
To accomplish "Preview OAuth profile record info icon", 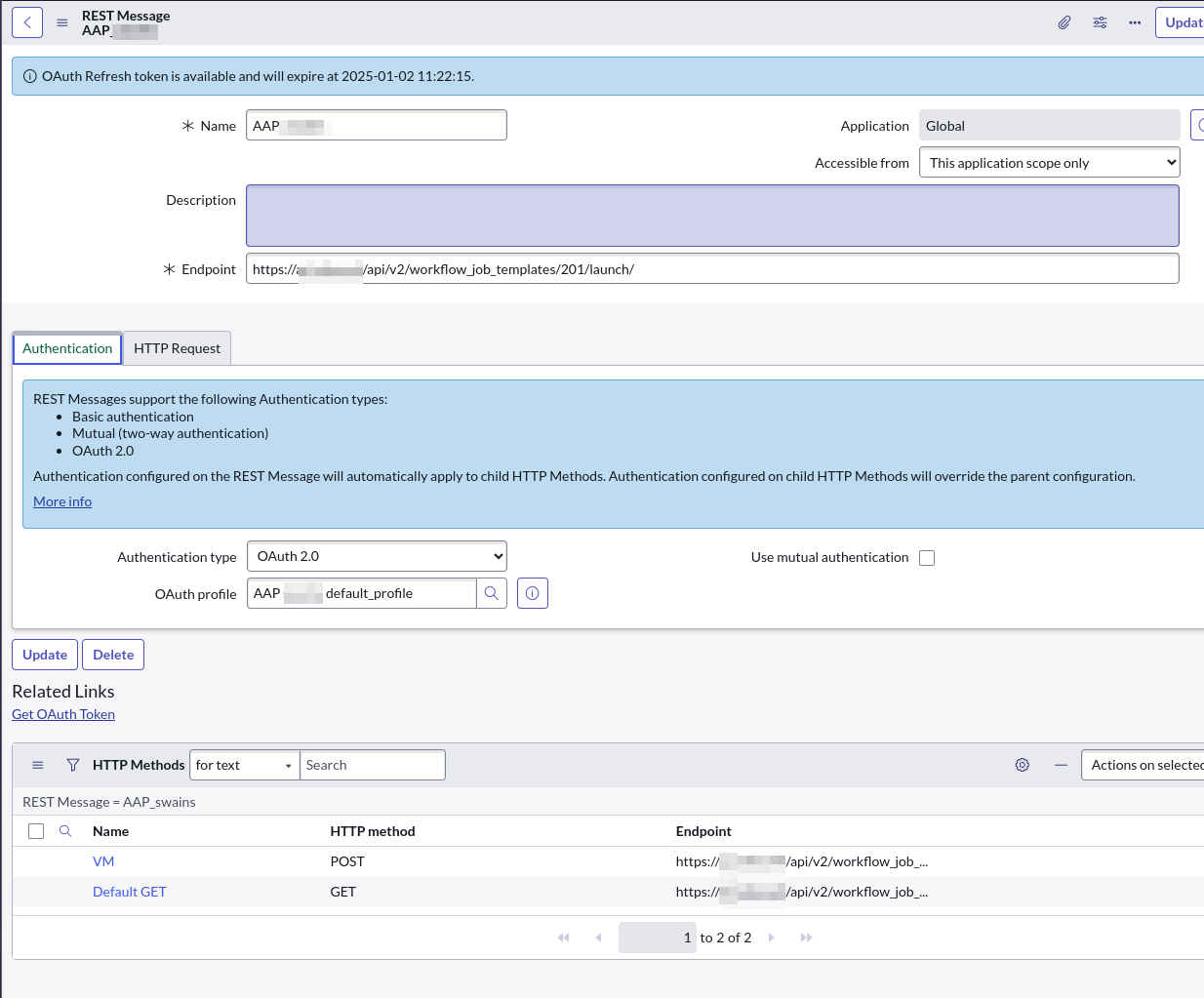I will tap(533, 593).
